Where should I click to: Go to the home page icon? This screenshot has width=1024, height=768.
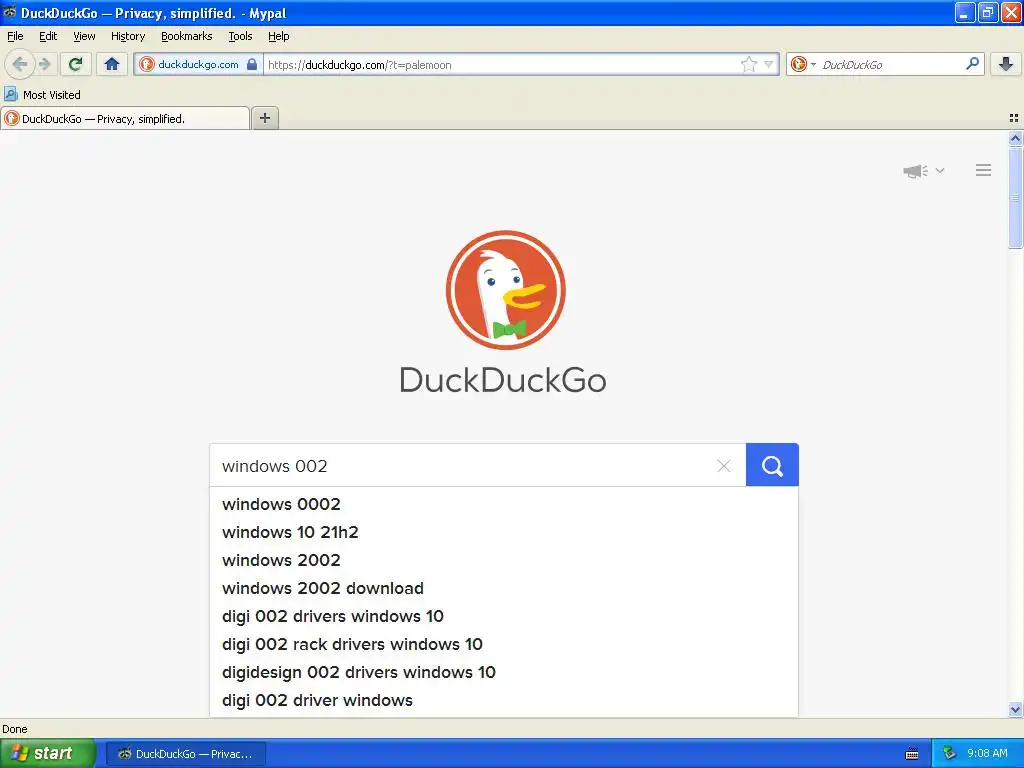point(112,64)
